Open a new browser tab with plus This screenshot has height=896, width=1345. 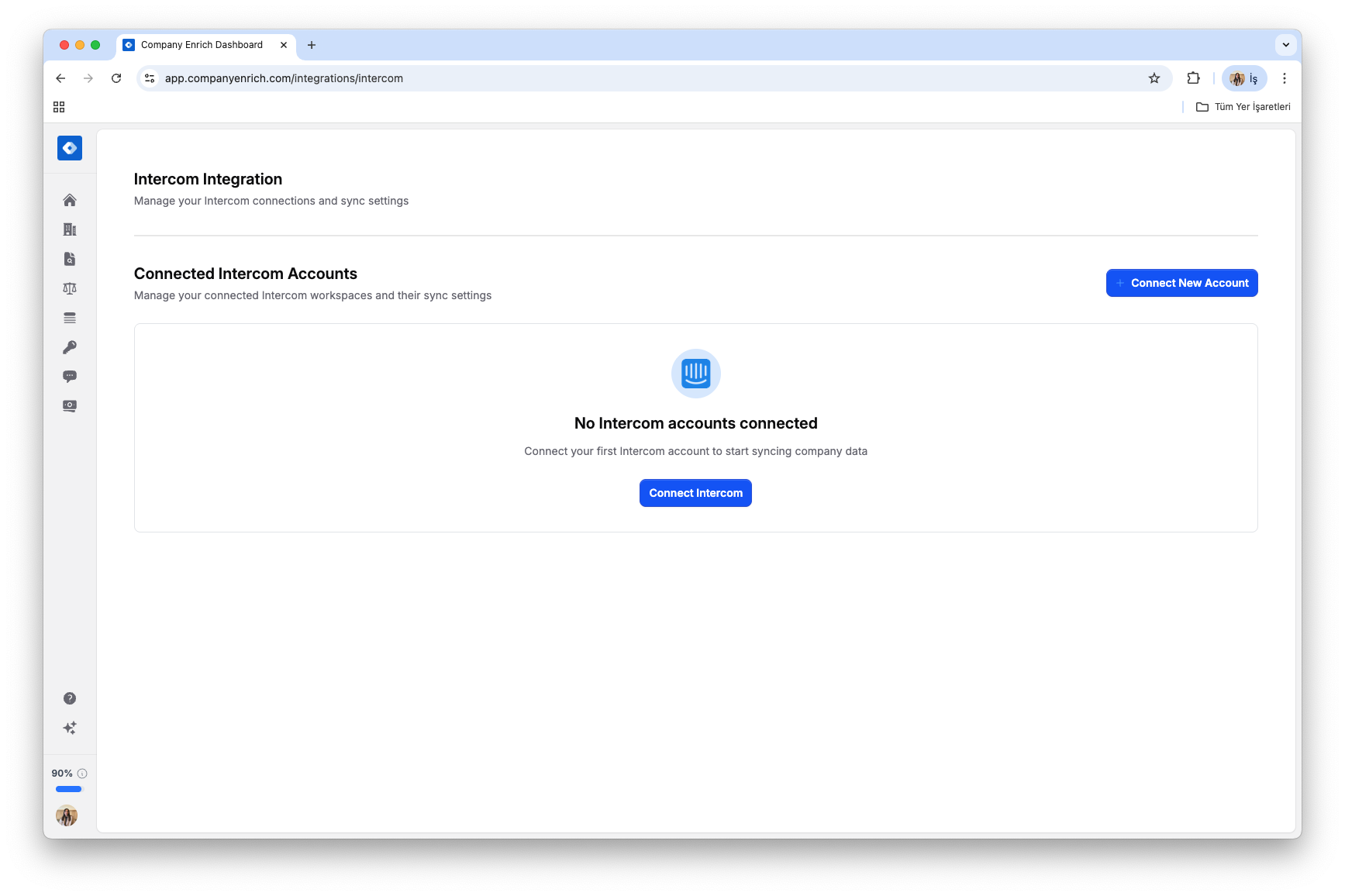click(x=312, y=45)
